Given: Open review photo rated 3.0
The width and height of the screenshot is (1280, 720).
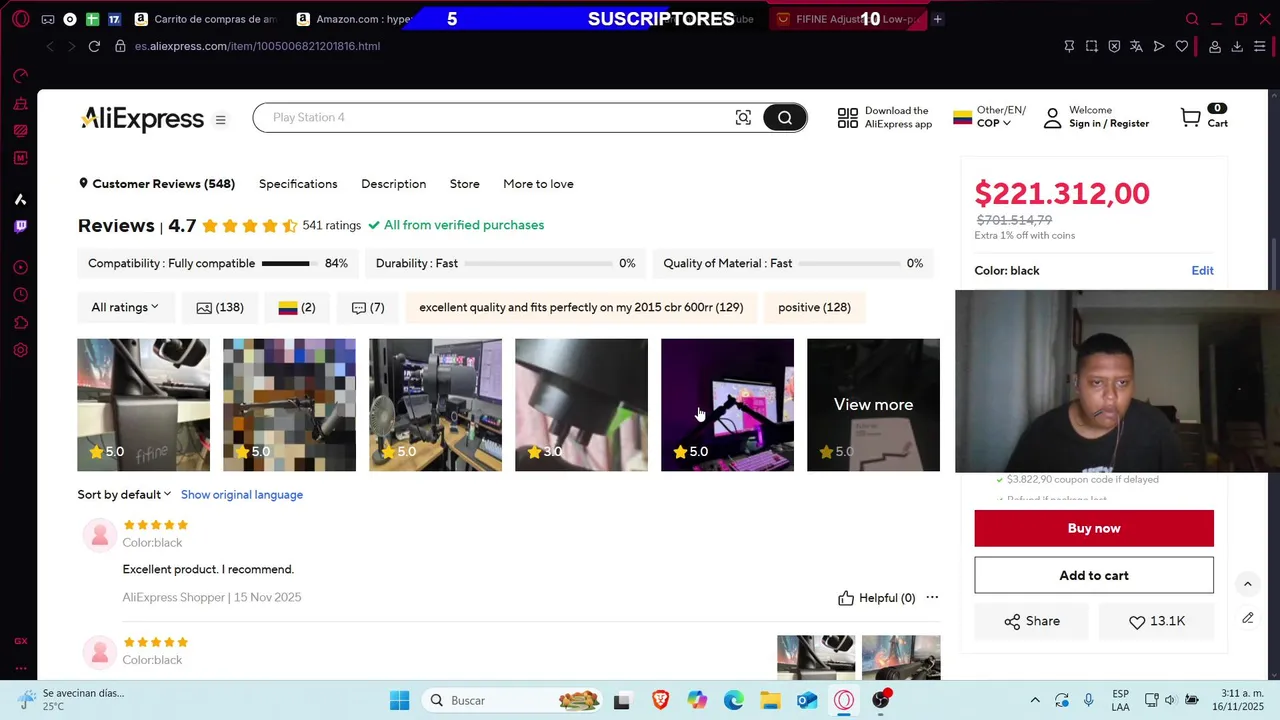Looking at the screenshot, I should coord(581,405).
